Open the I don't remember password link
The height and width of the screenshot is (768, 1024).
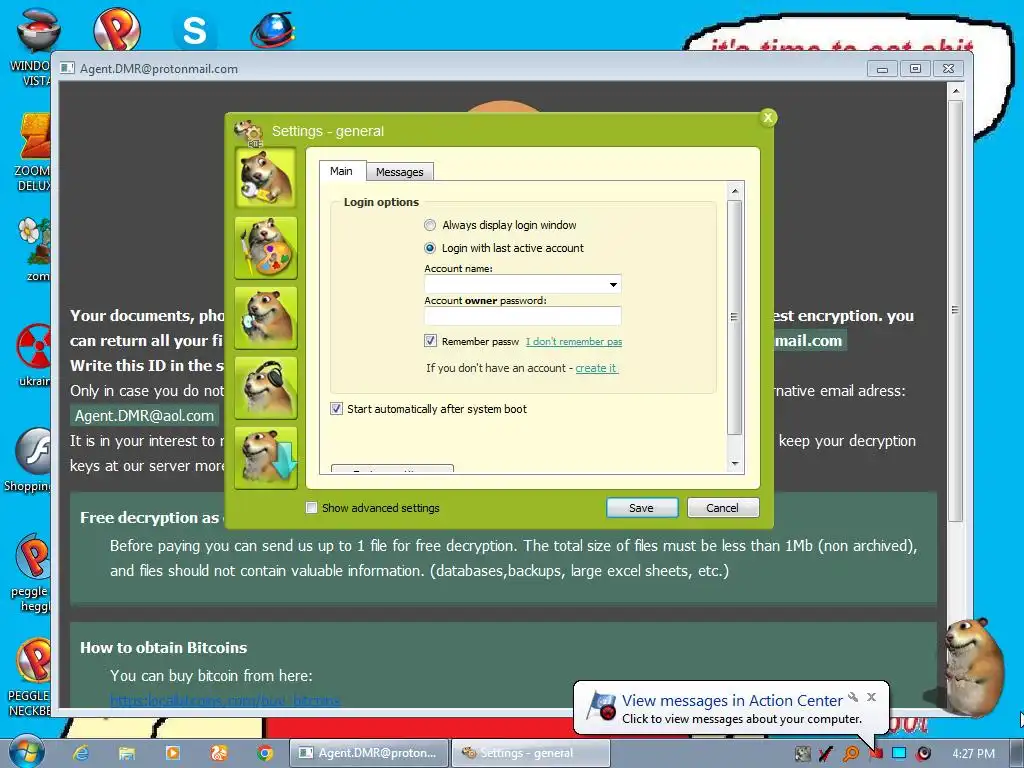(x=573, y=342)
